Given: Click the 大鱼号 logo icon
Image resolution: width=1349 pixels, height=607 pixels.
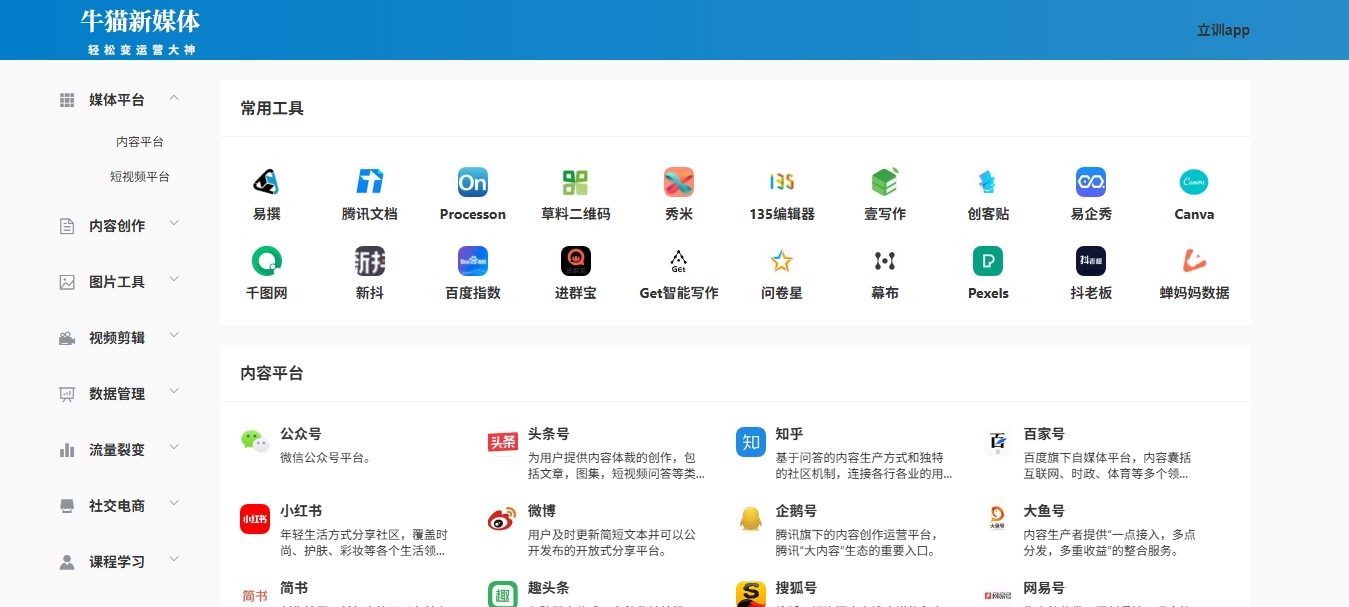Looking at the screenshot, I should click(998, 519).
